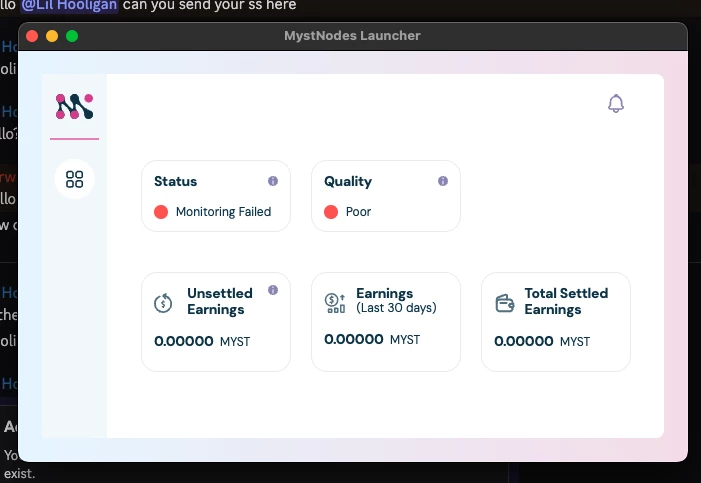701x483 pixels.
Task: Click the "Status" card heading
Action: pyautogui.click(x=175, y=181)
